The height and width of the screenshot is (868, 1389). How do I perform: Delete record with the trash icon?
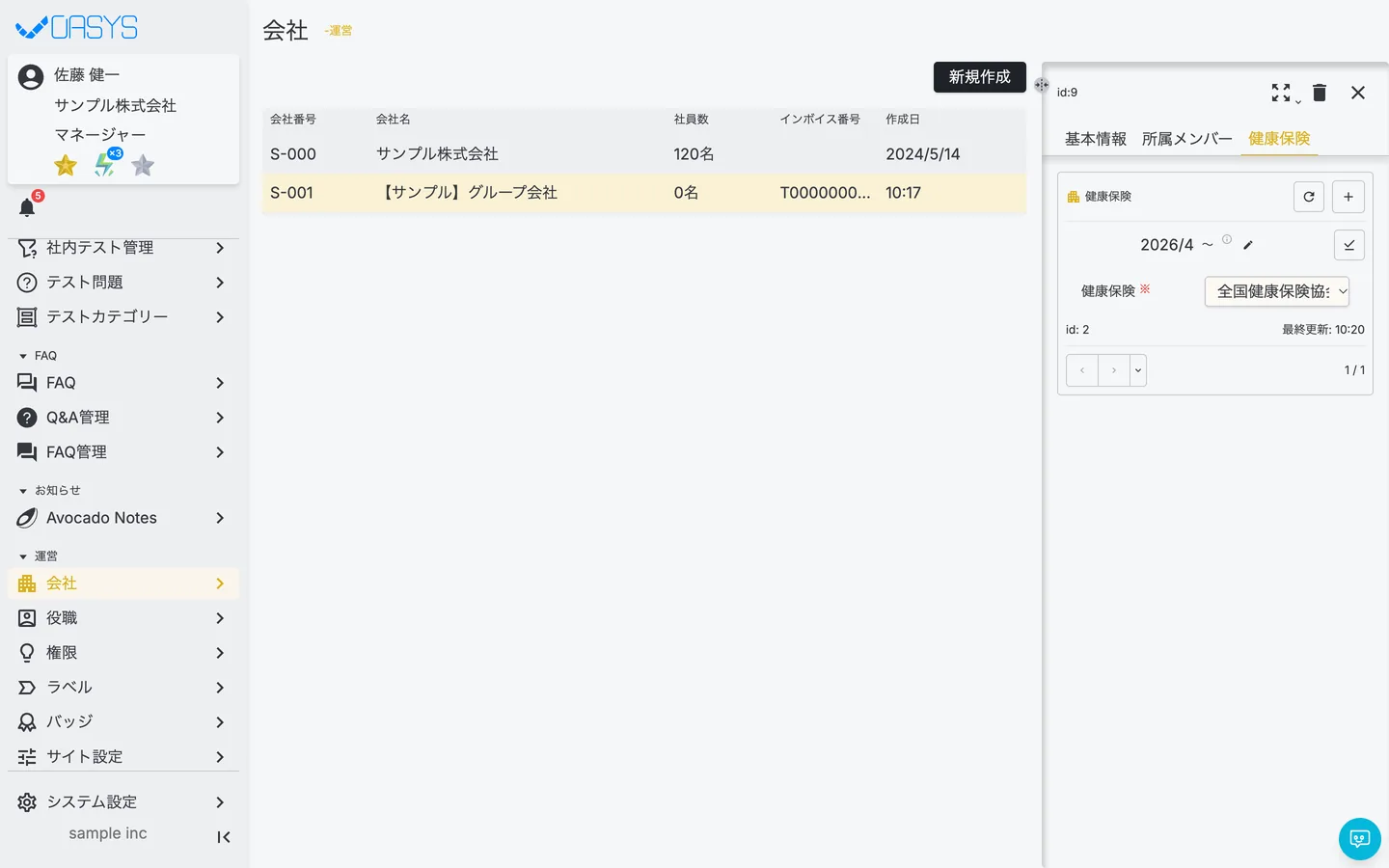pos(1320,93)
